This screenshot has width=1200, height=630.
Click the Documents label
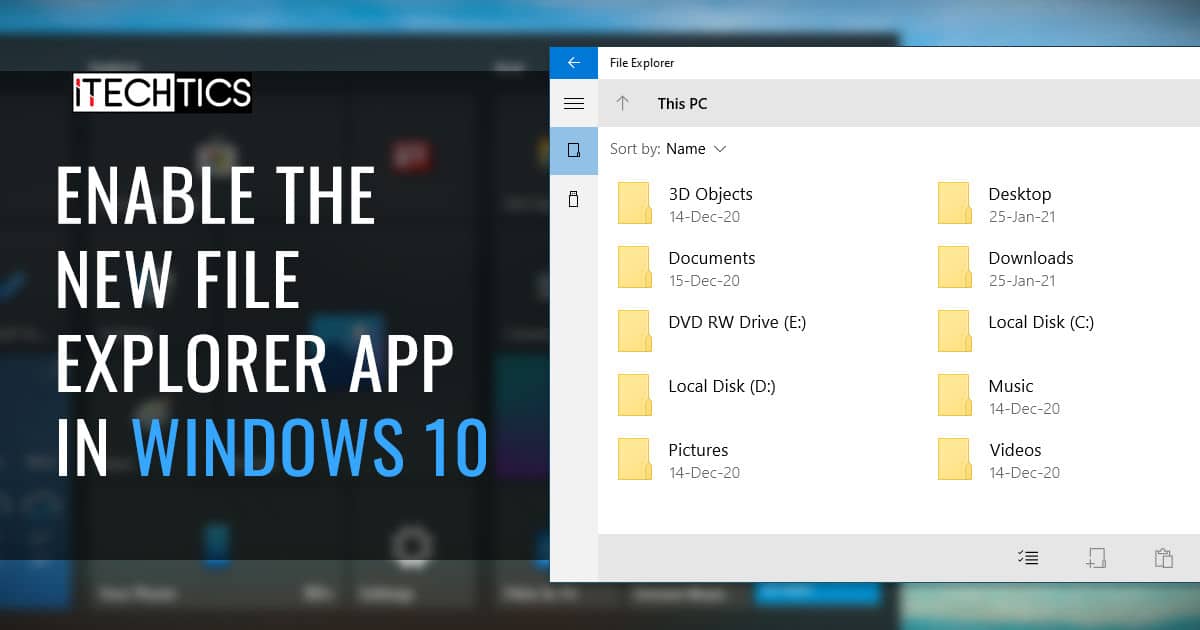tap(712, 258)
